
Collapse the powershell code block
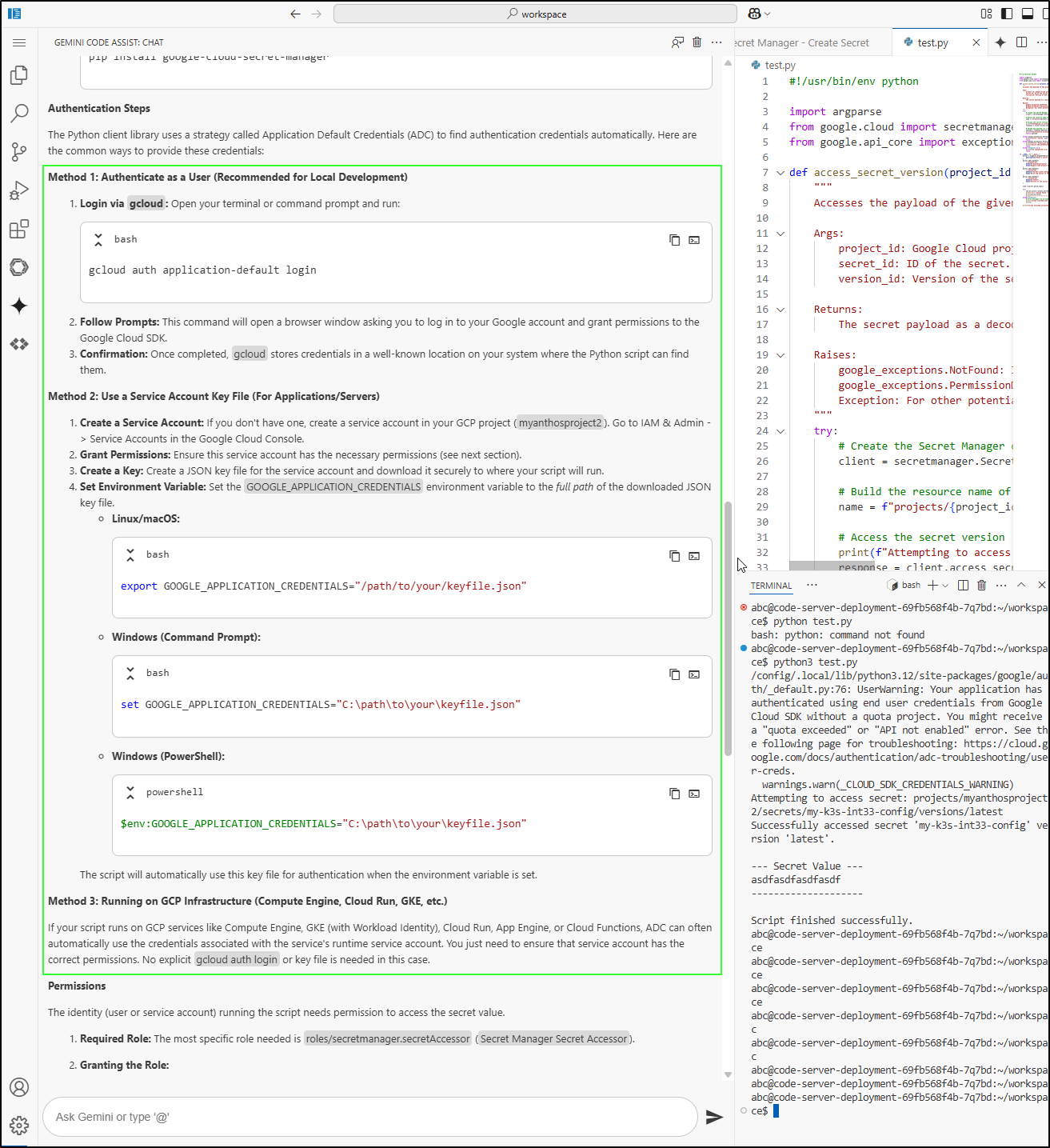tap(130, 792)
